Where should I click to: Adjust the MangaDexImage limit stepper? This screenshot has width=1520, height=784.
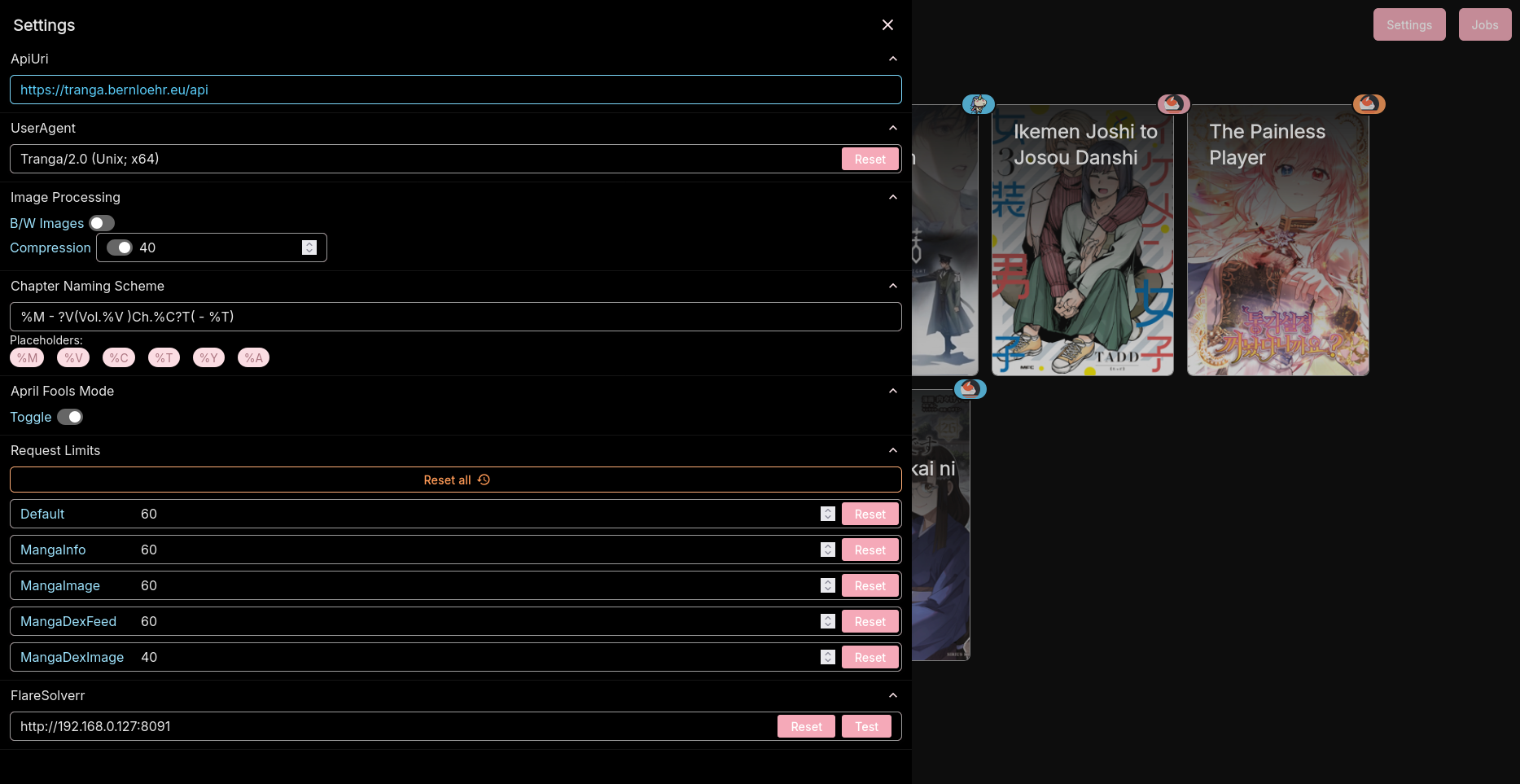[828, 657]
